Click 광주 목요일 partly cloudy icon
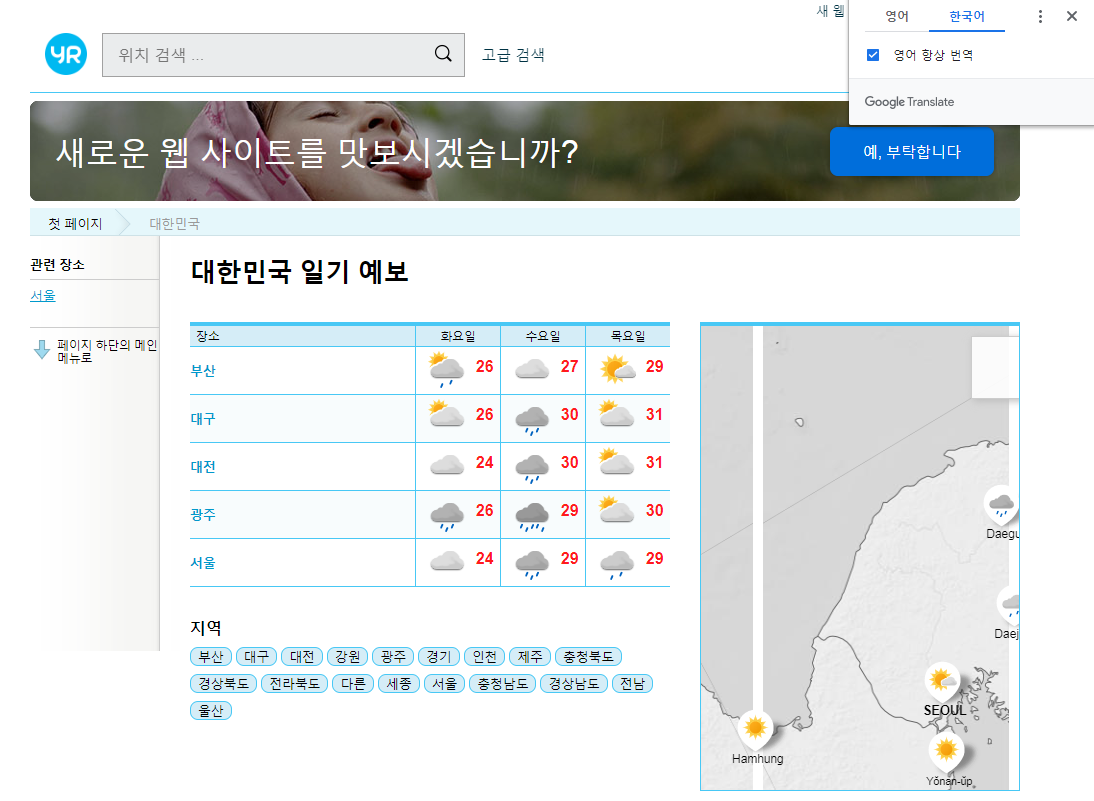The image size is (1094, 801). [x=617, y=510]
